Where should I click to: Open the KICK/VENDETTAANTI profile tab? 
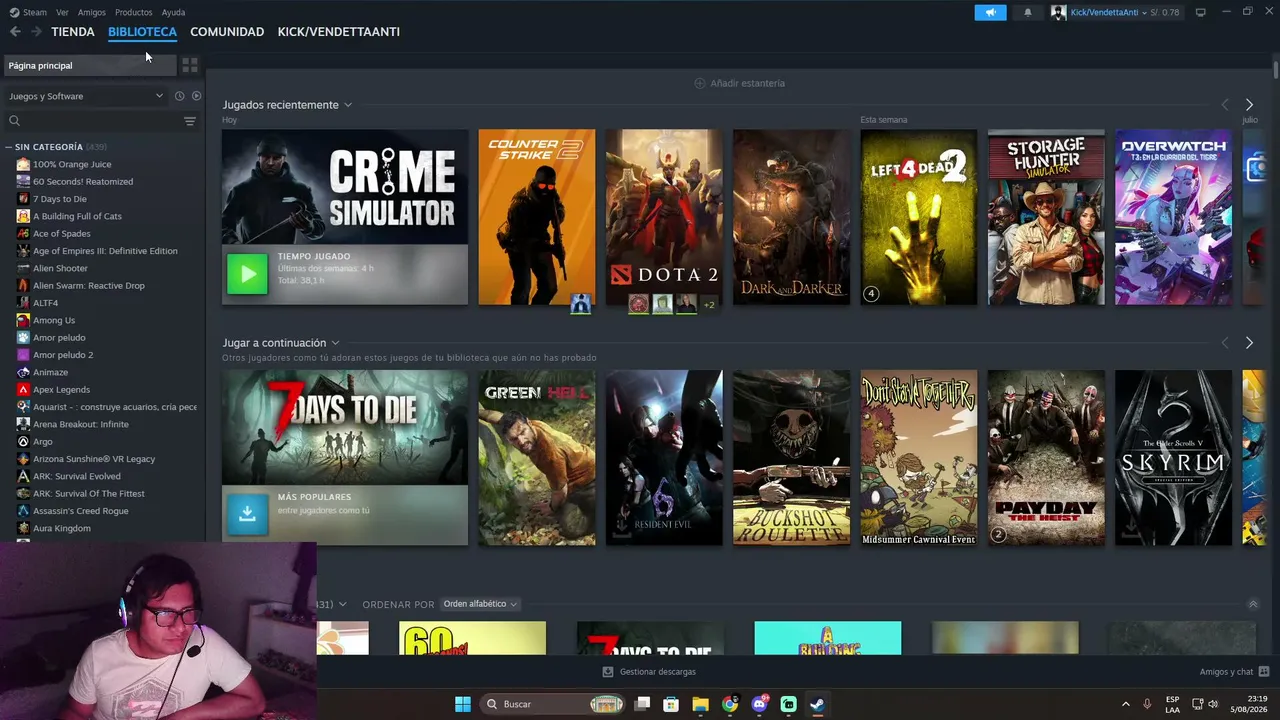click(339, 32)
